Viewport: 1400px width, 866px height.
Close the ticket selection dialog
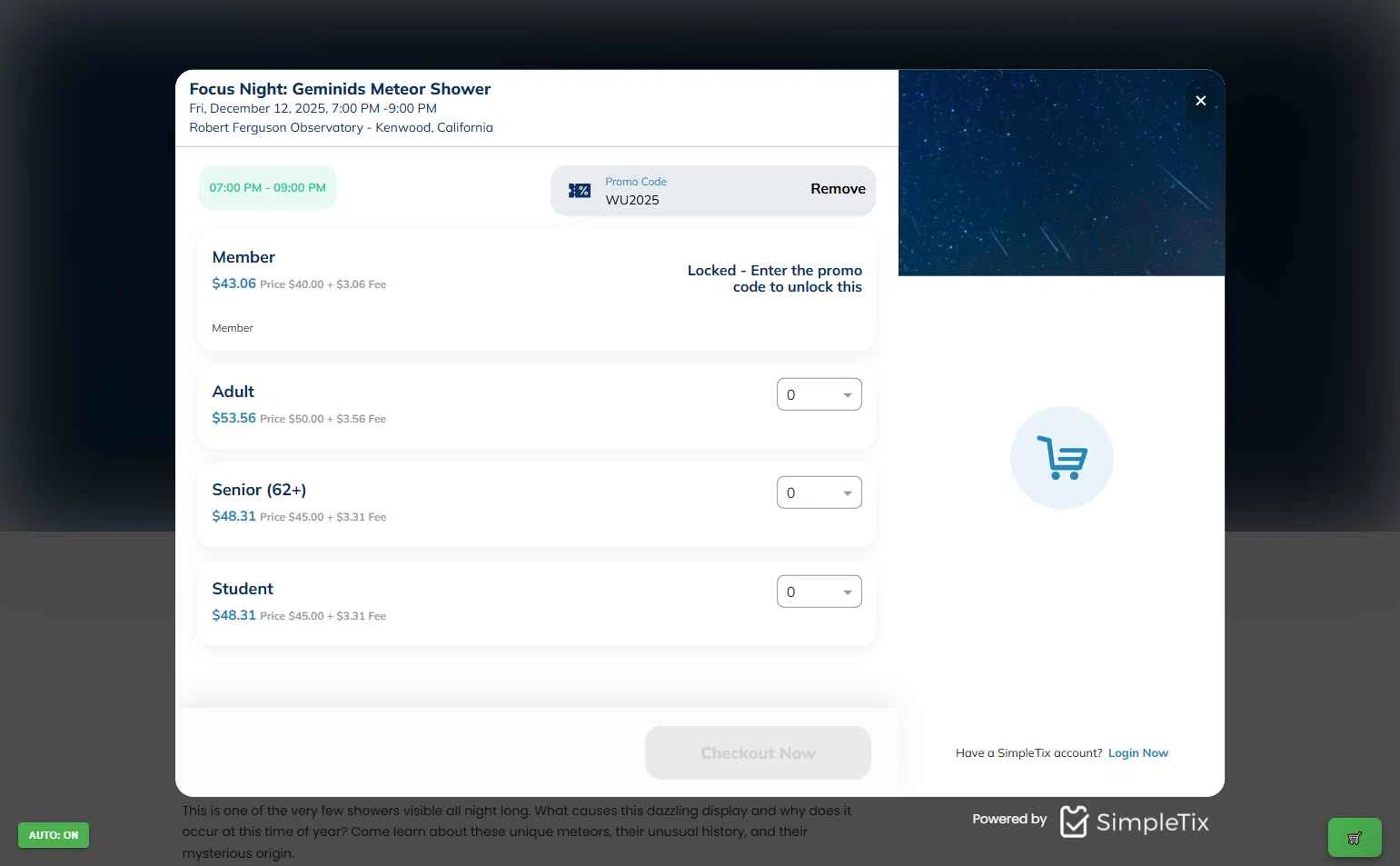coord(1200,101)
